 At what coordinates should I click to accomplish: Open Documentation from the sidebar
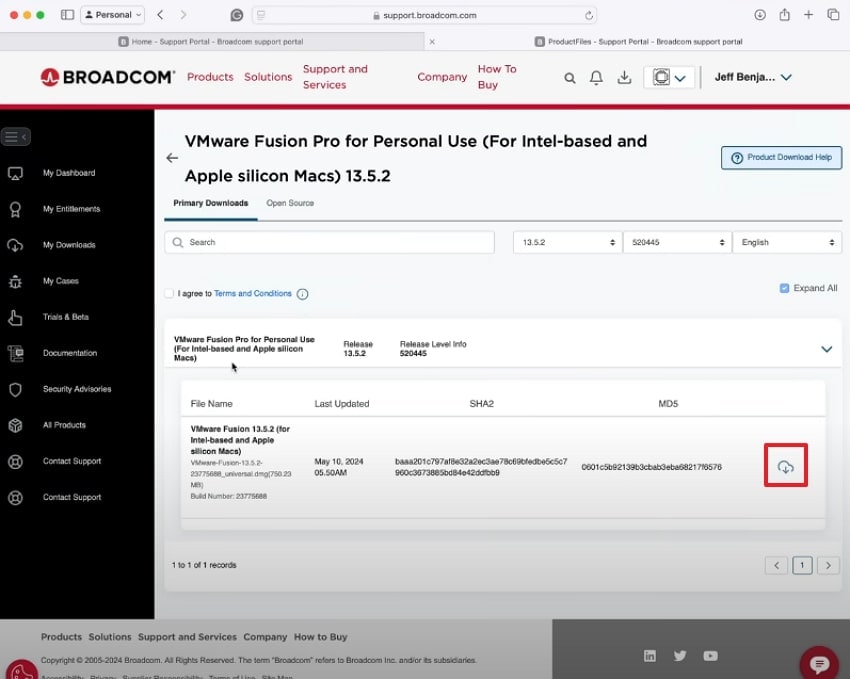pos(70,353)
